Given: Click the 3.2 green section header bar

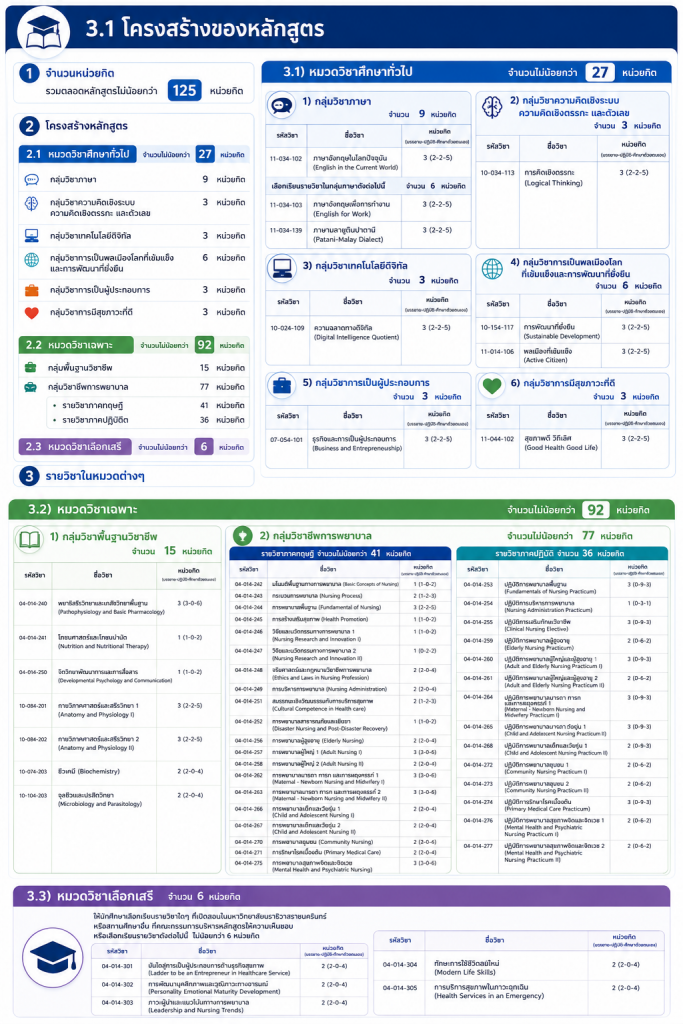Looking at the screenshot, I should 342,509.
